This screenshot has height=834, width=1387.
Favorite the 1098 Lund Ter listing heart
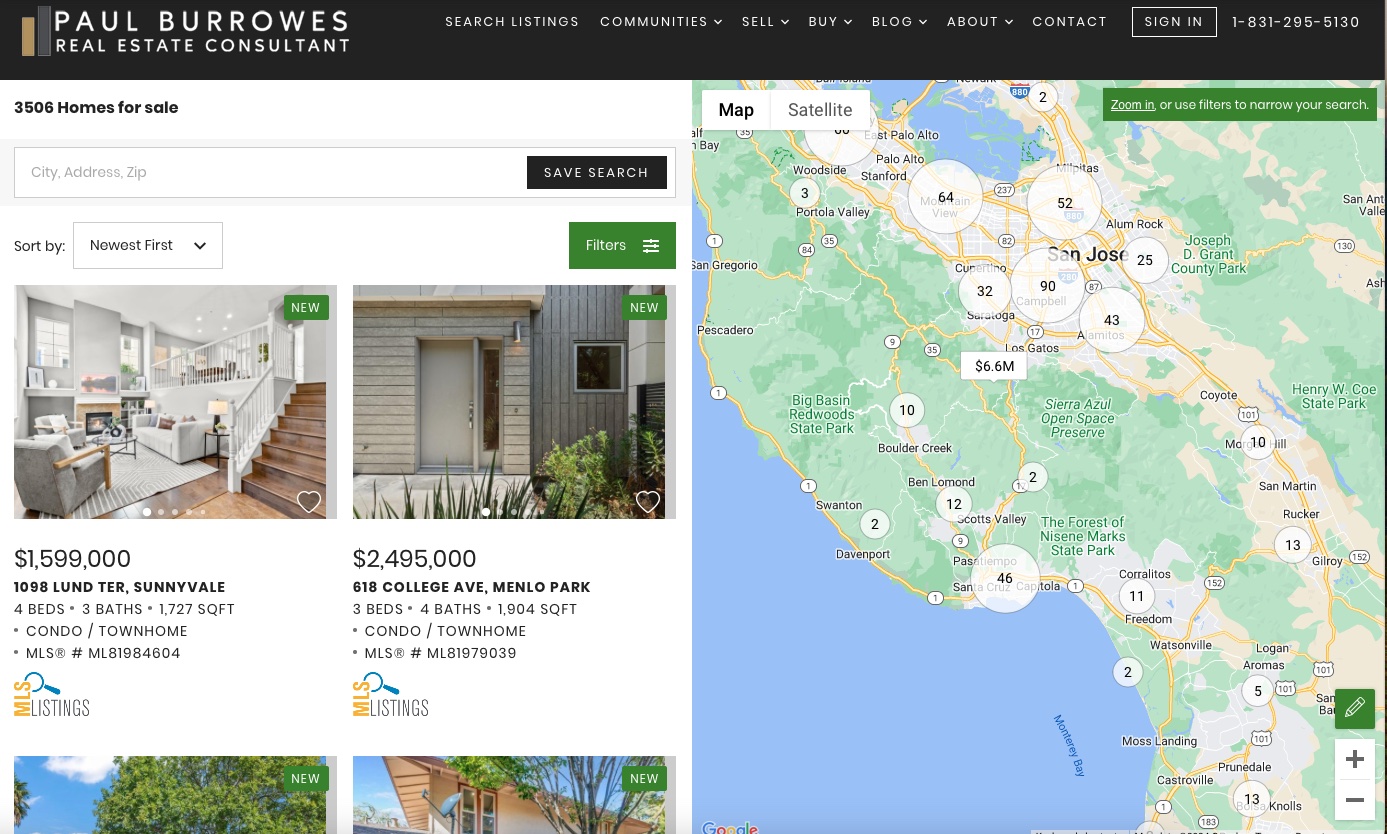pyautogui.click(x=309, y=502)
